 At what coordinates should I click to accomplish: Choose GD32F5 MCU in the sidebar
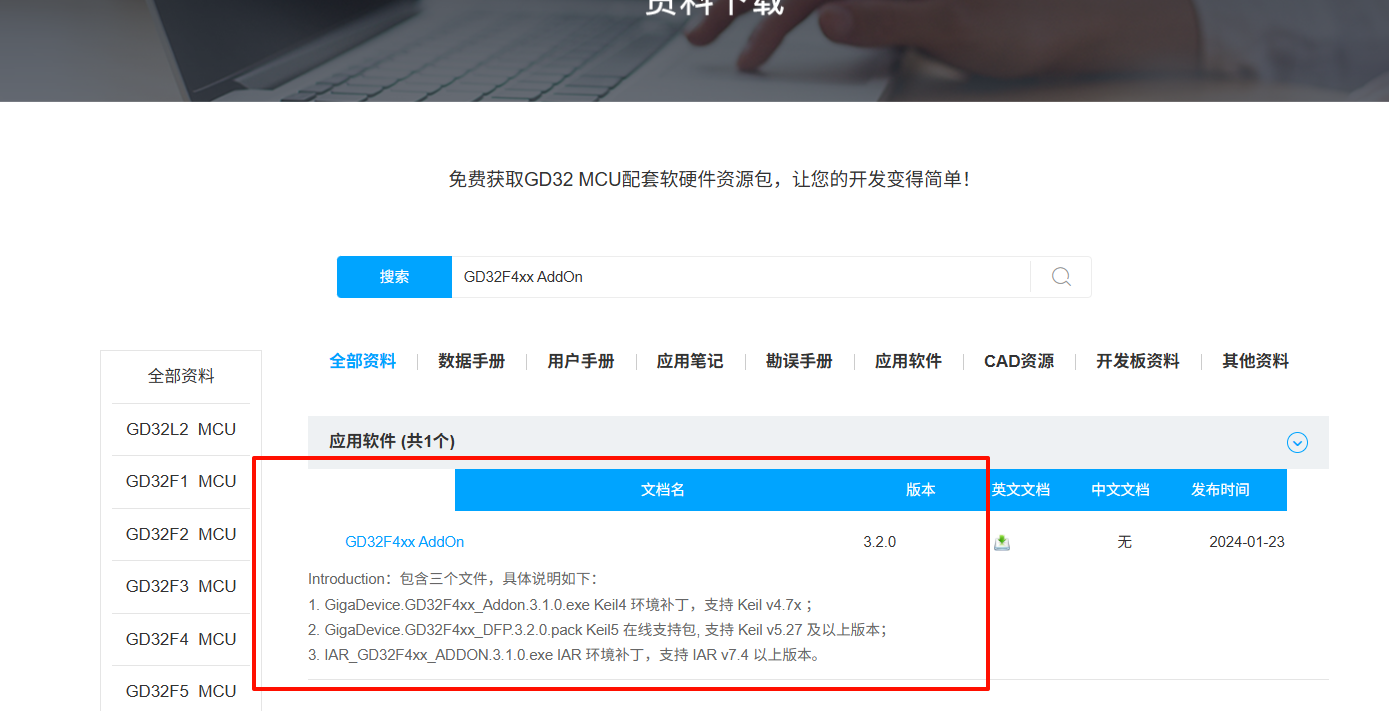point(181,692)
